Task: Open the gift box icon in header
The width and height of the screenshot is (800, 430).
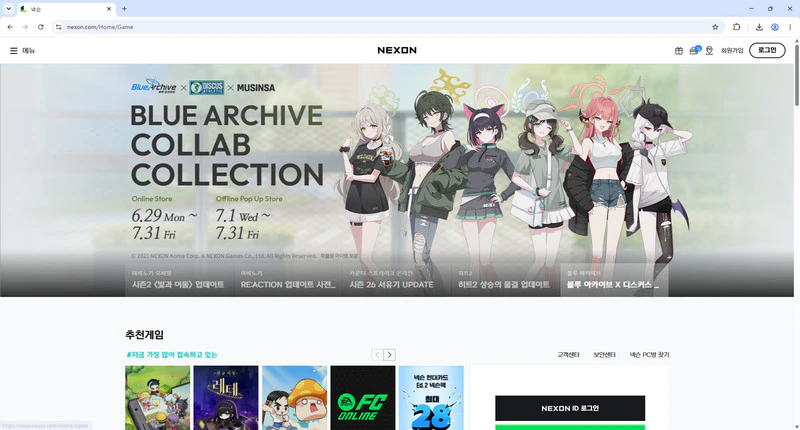Action: (679, 50)
